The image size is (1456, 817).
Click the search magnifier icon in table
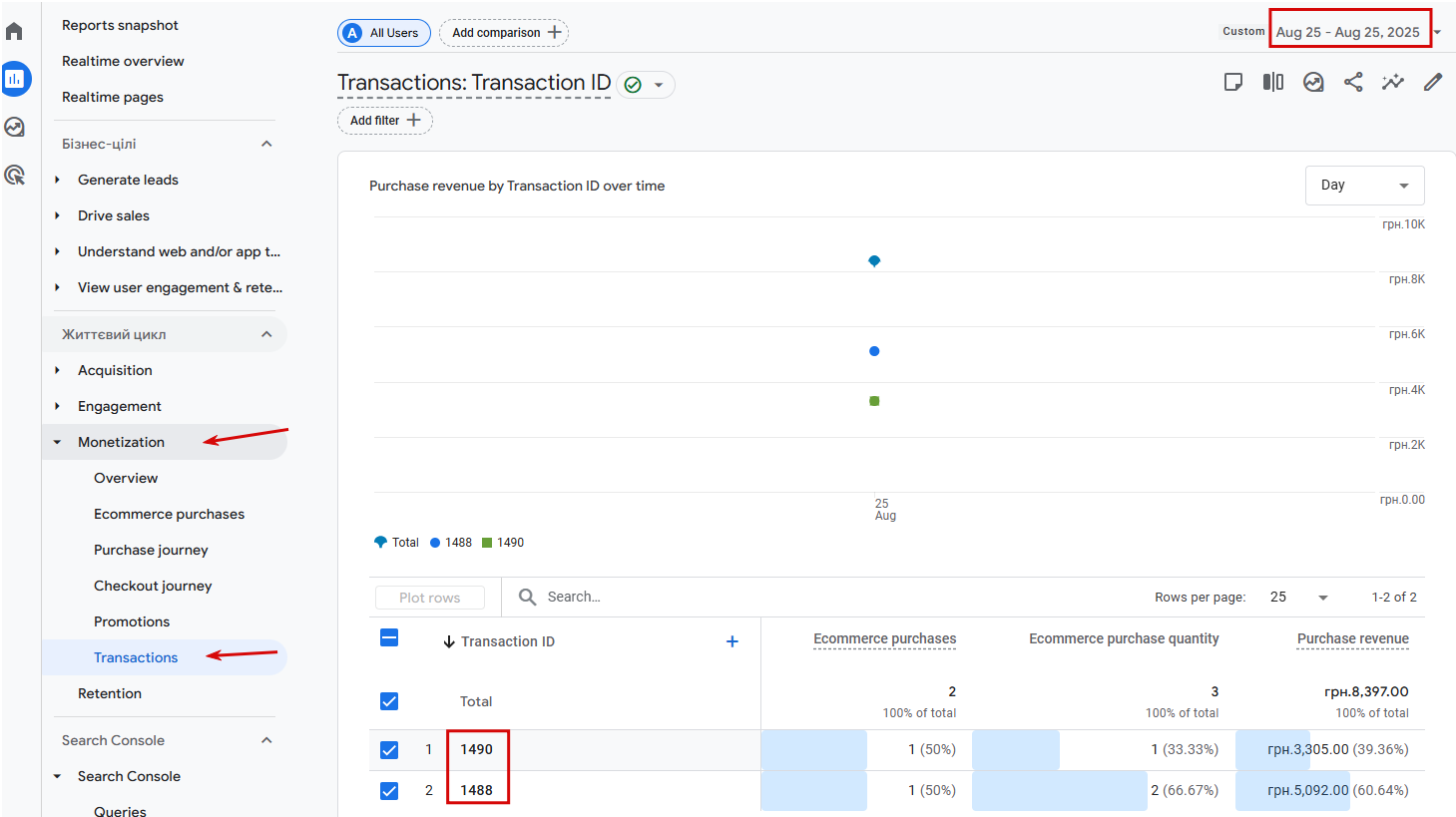click(x=528, y=597)
